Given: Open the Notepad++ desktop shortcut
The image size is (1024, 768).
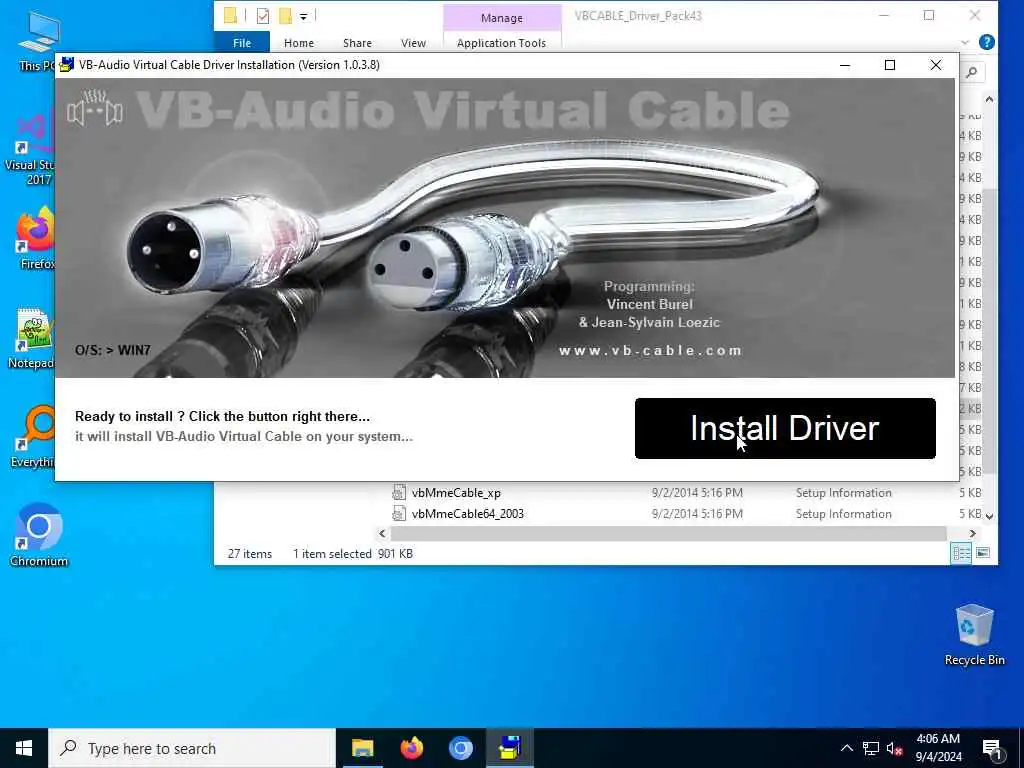Looking at the screenshot, I should coord(32,339).
